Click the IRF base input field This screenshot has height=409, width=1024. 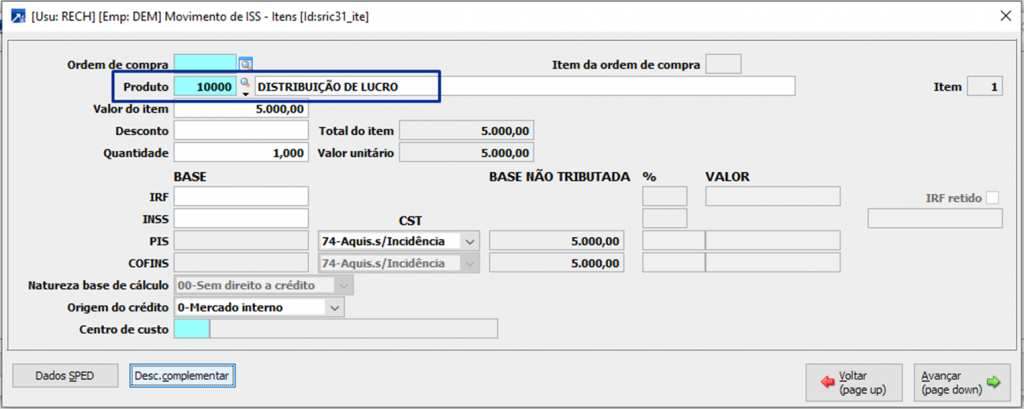pyautogui.click(x=241, y=196)
